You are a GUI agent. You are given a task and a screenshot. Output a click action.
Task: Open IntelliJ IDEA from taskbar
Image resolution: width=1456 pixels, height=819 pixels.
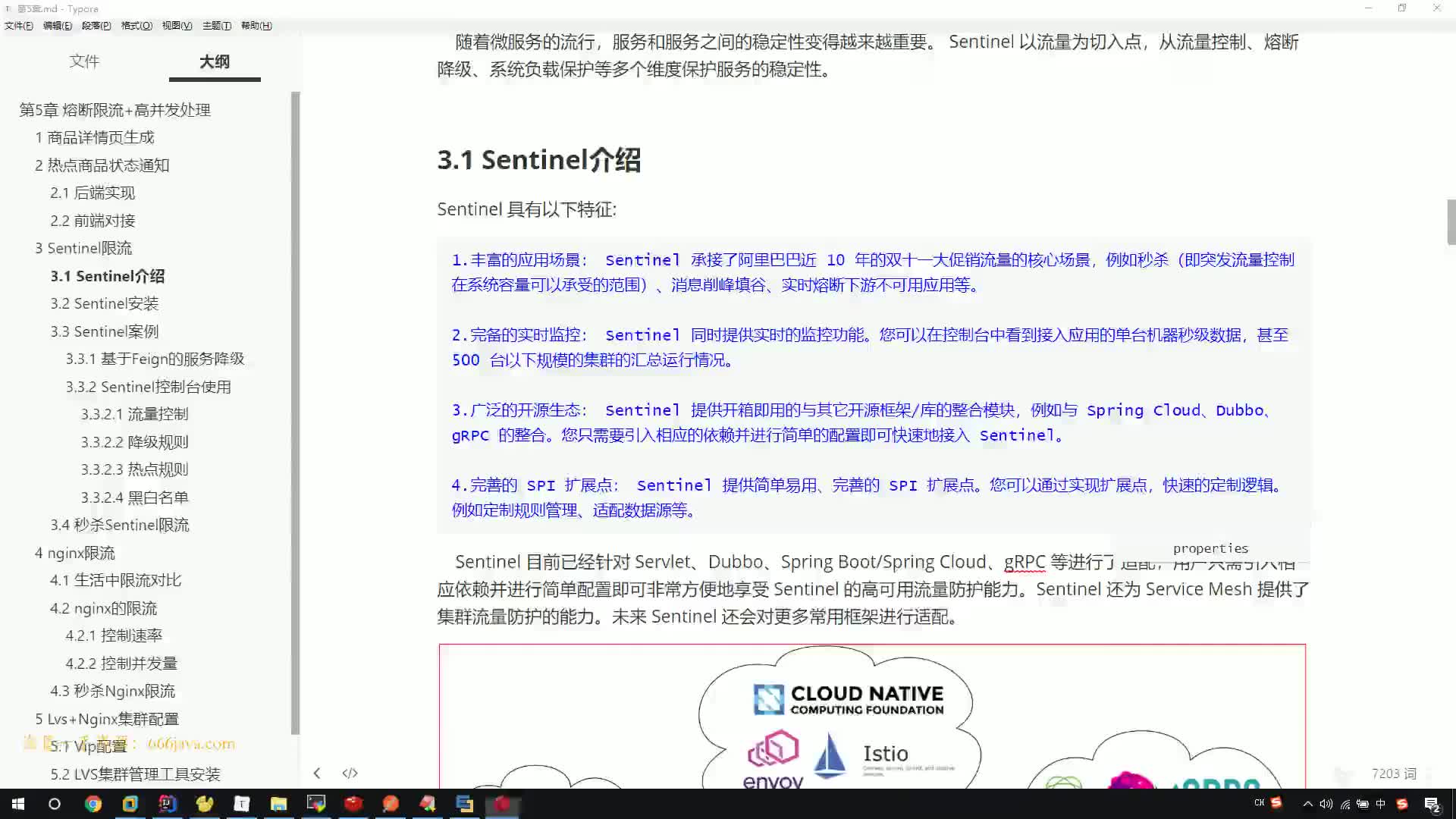(x=168, y=804)
